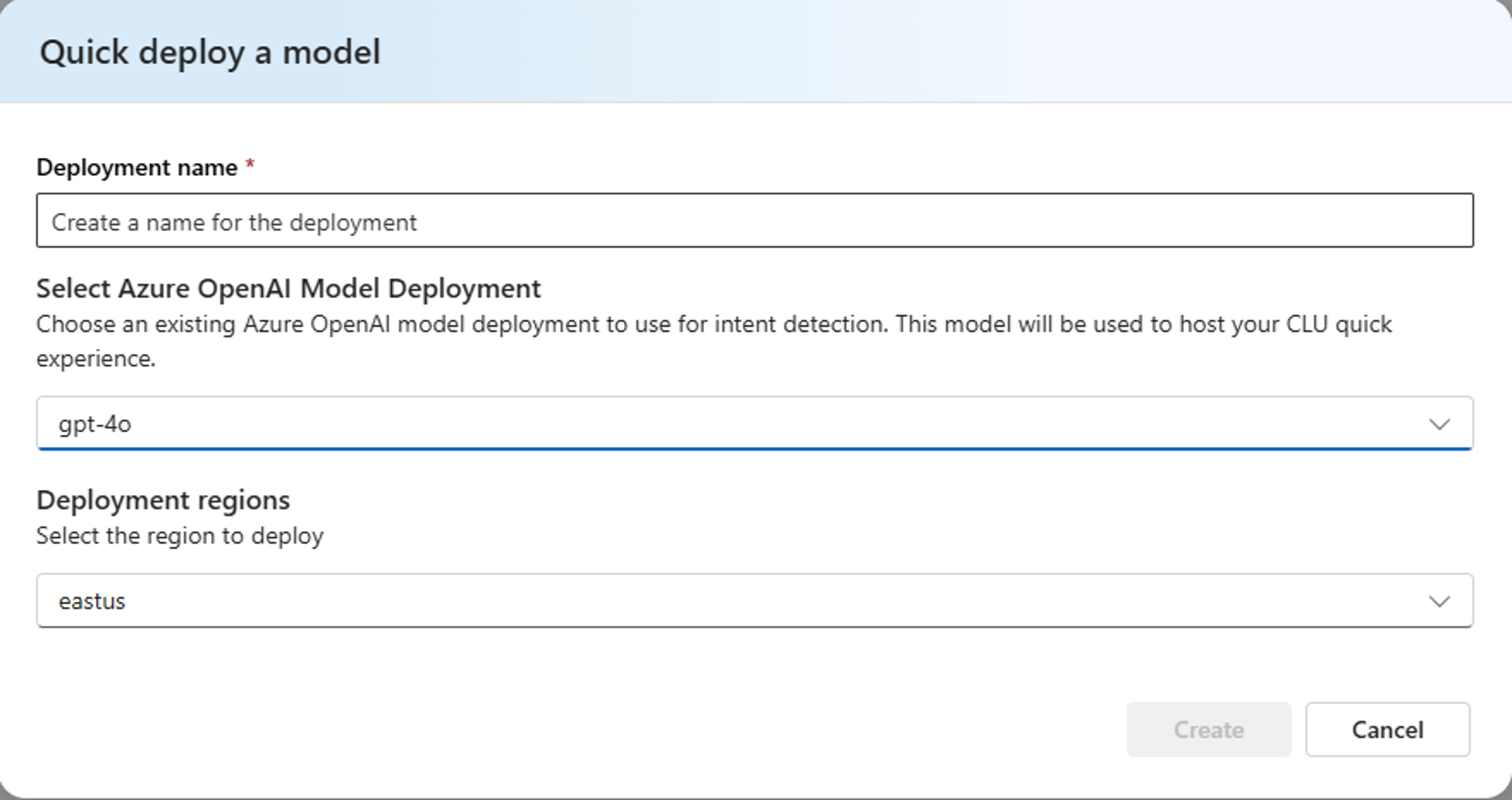1512x800 pixels.
Task: Click the 'Quick deploy a model' title
Action: pyautogui.click(x=210, y=53)
